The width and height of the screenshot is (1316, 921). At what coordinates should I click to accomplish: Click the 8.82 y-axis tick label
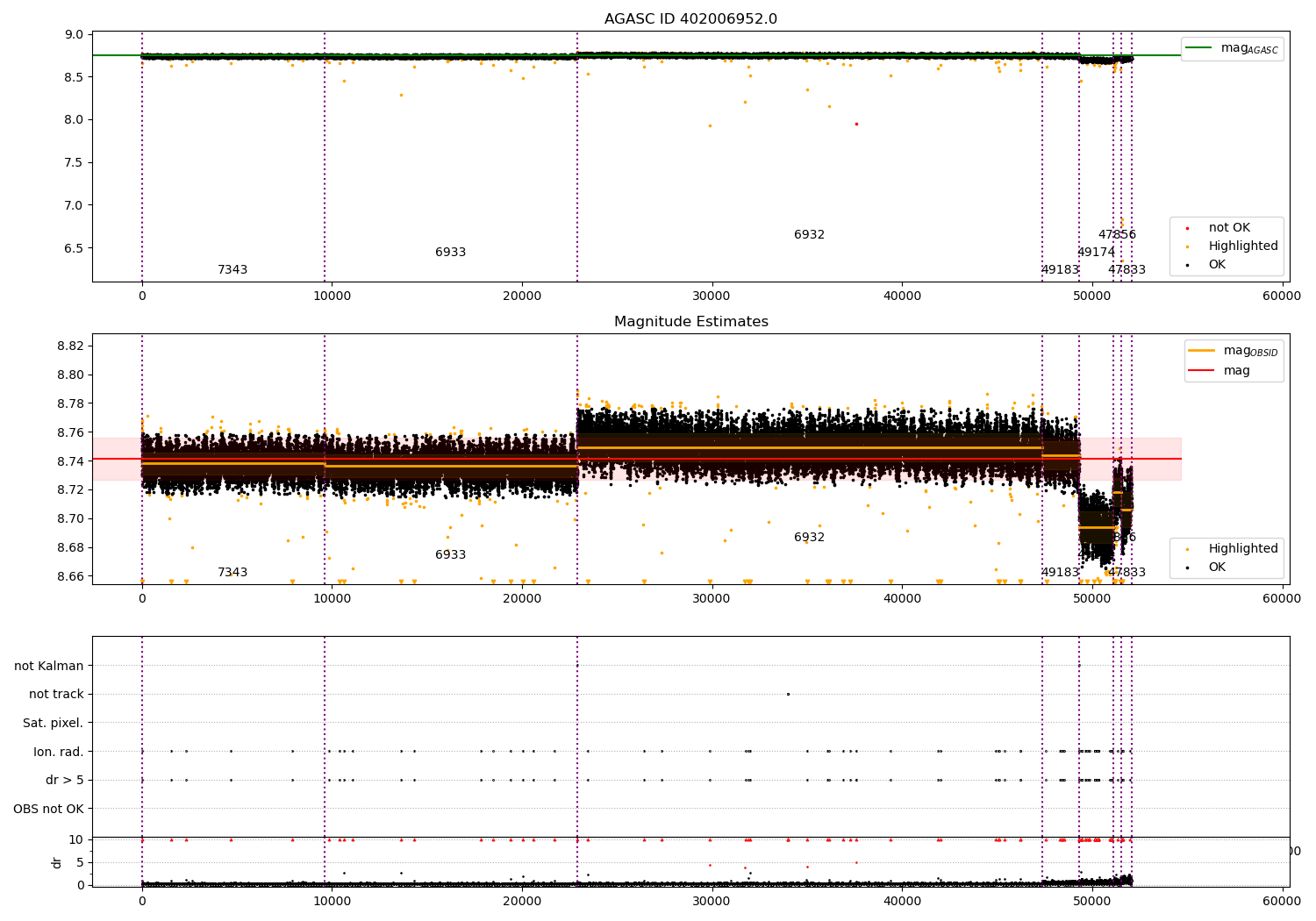point(71,346)
